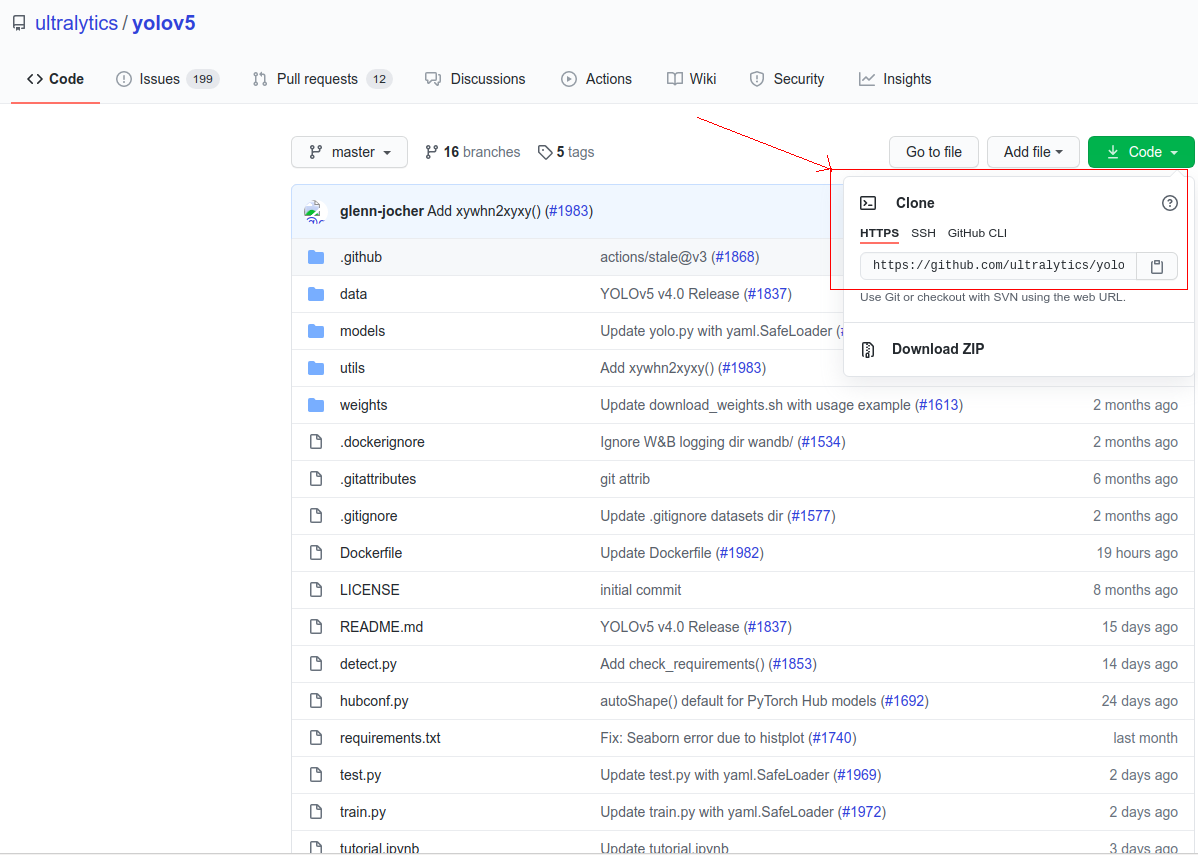Open the glenn-jocher author link
This screenshot has width=1198, height=855.
tap(381, 211)
